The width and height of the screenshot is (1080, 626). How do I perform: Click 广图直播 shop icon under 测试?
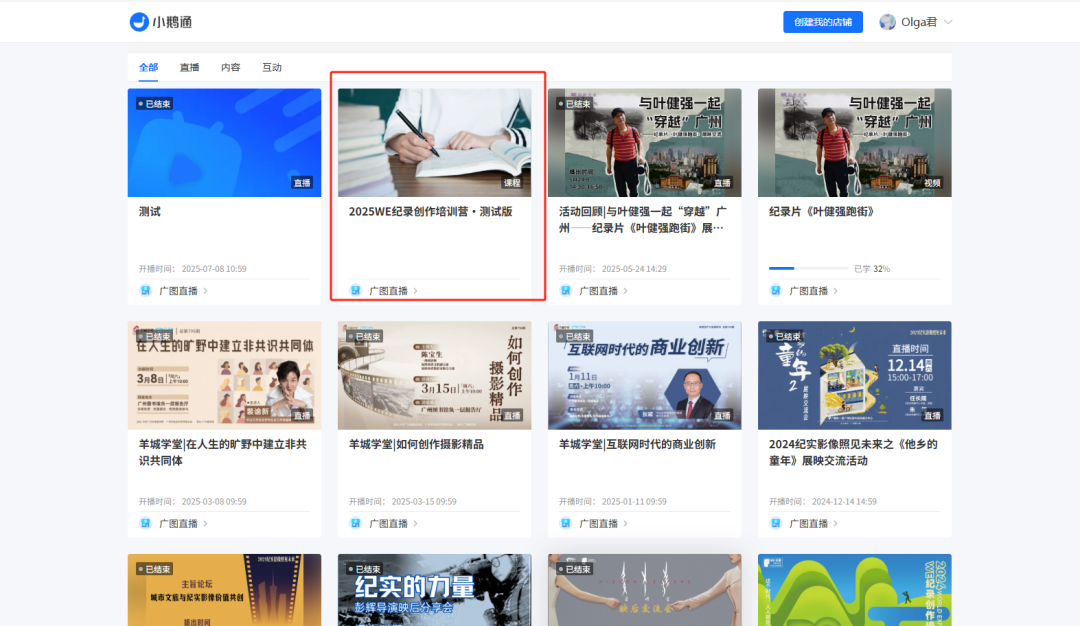click(x=145, y=291)
